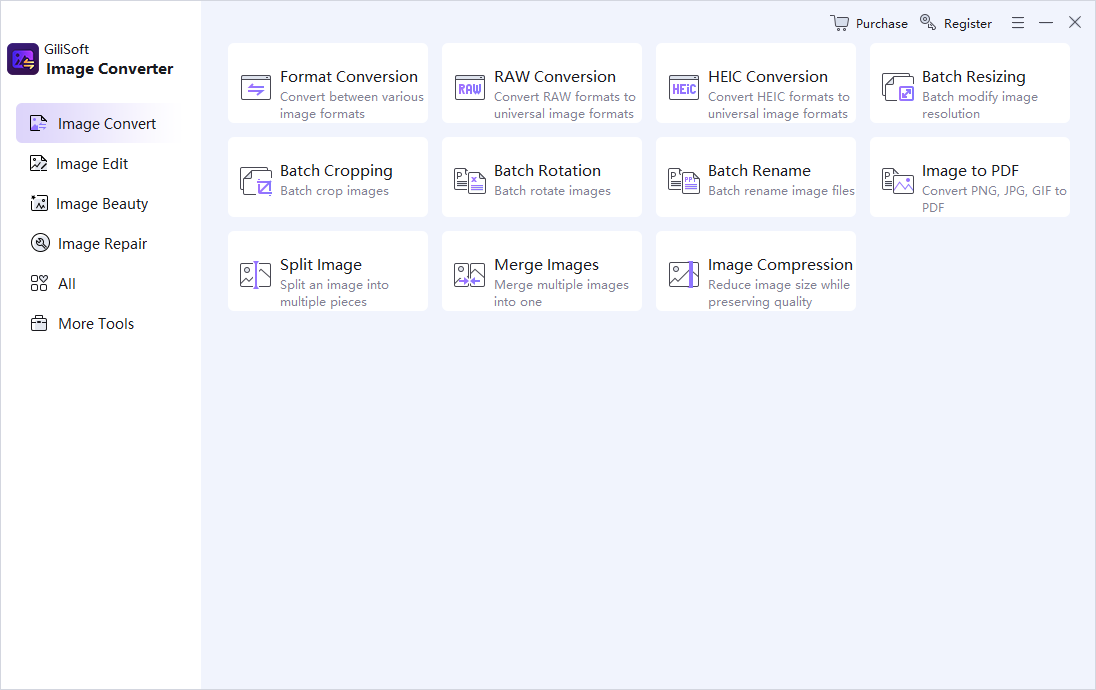Viewport: 1096px width, 690px height.
Task: Click the 'Image Converter' title text
Action: [x=110, y=69]
